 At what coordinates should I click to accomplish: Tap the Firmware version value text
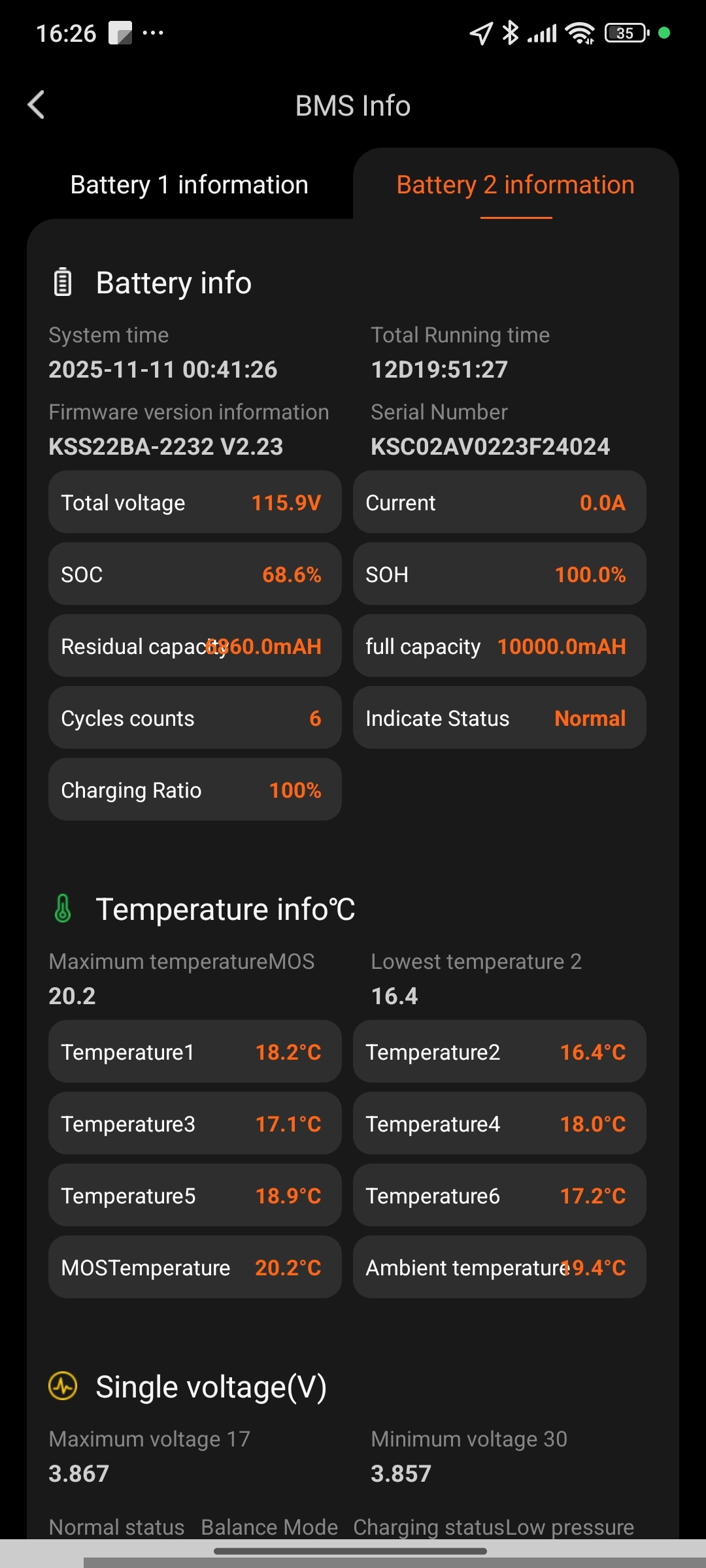point(166,447)
